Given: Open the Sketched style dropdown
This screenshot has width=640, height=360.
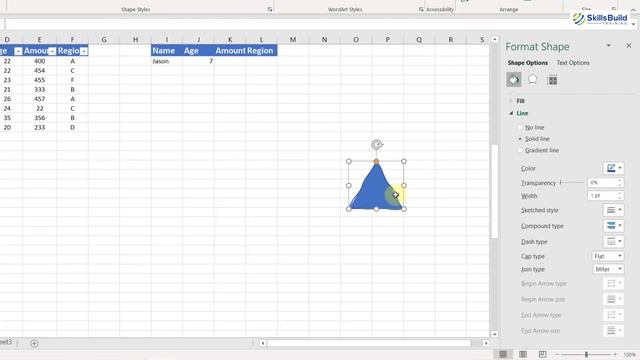Looking at the screenshot, I should 613,210.
